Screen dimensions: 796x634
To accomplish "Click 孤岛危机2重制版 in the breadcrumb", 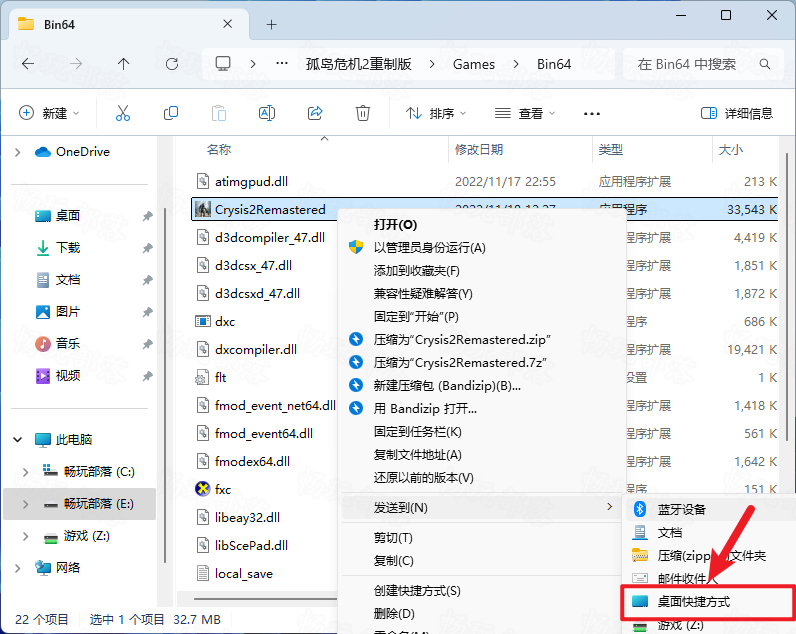I will [x=358, y=64].
